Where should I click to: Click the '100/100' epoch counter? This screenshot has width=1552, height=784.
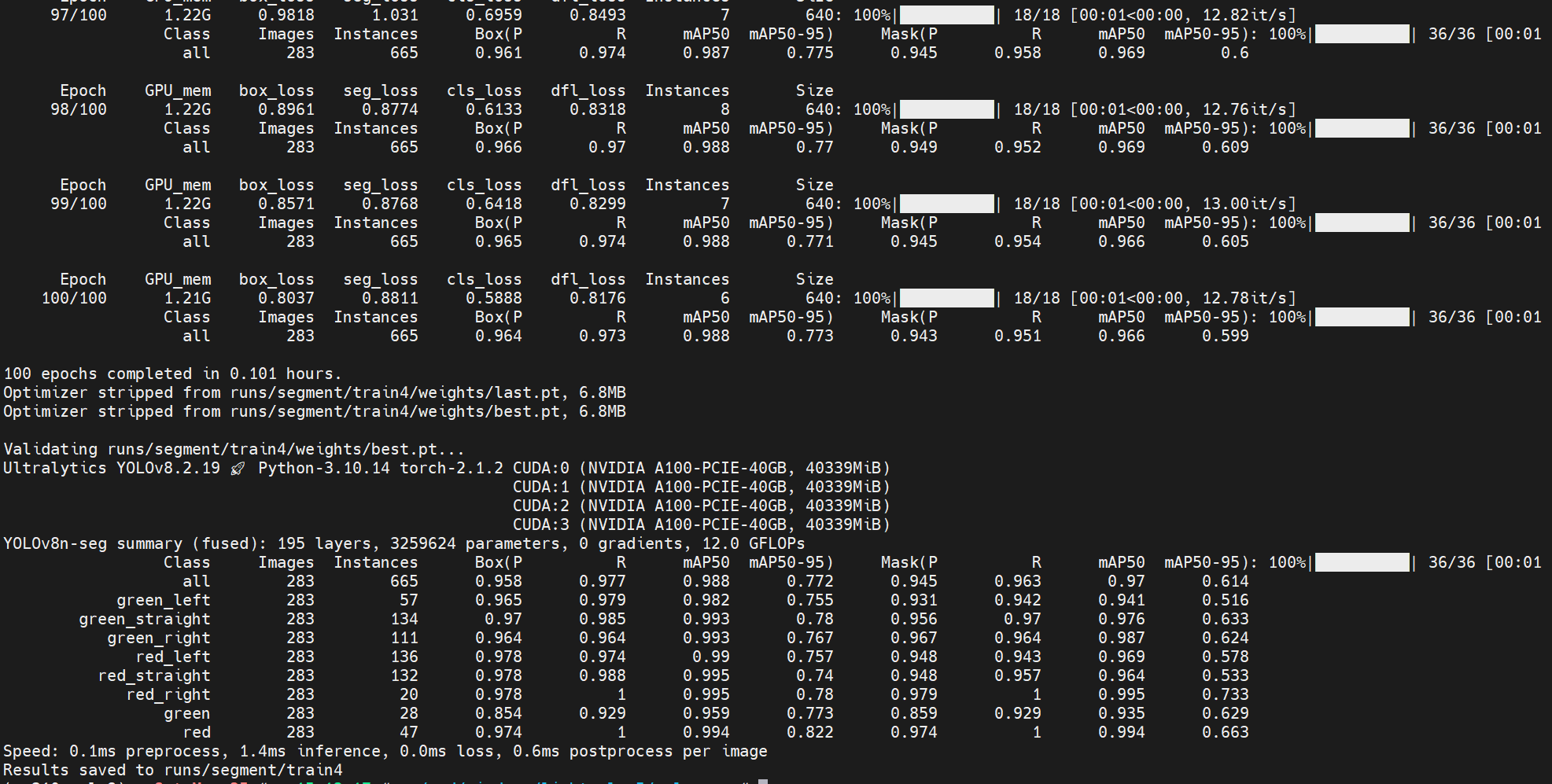tap(74, 298)
